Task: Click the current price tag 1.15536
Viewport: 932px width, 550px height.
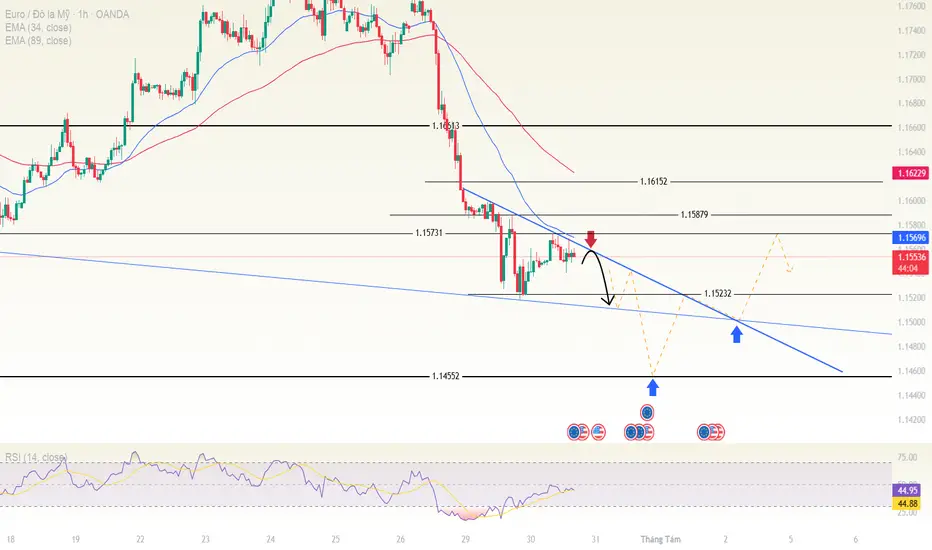Action: coord(910,257)
